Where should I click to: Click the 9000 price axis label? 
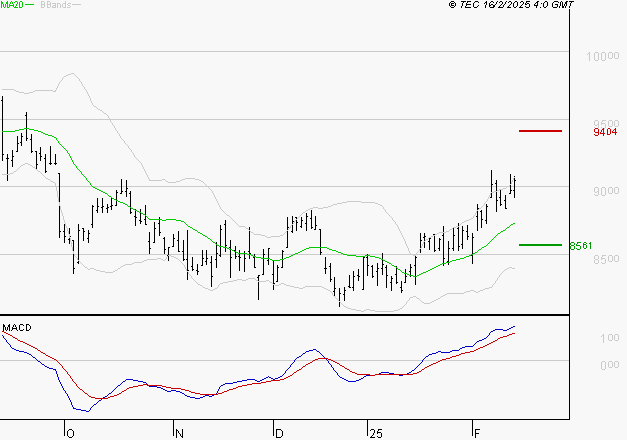coord(606,191)
